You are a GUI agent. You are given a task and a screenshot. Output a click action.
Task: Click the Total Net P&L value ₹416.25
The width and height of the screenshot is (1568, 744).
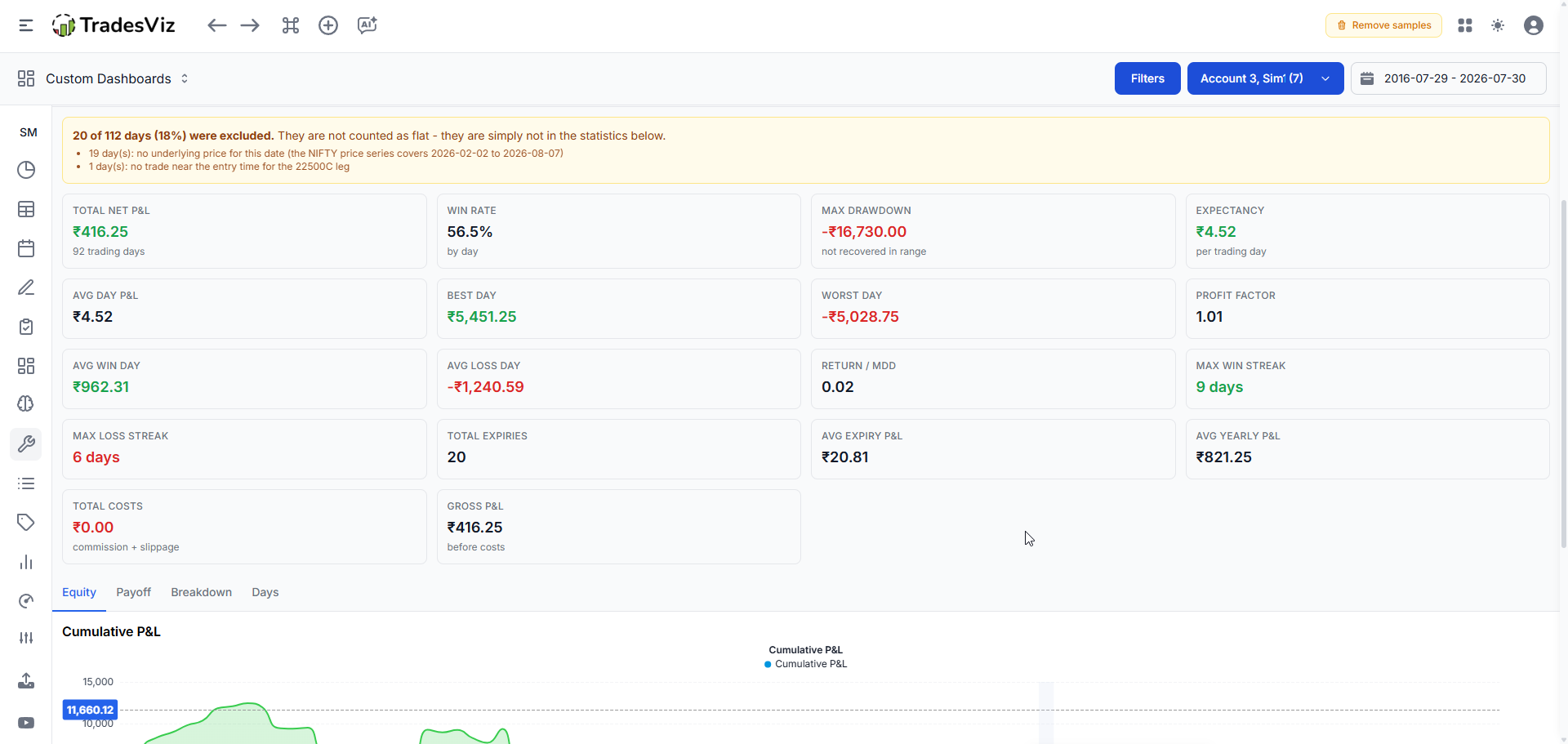(x=100, y=232)
